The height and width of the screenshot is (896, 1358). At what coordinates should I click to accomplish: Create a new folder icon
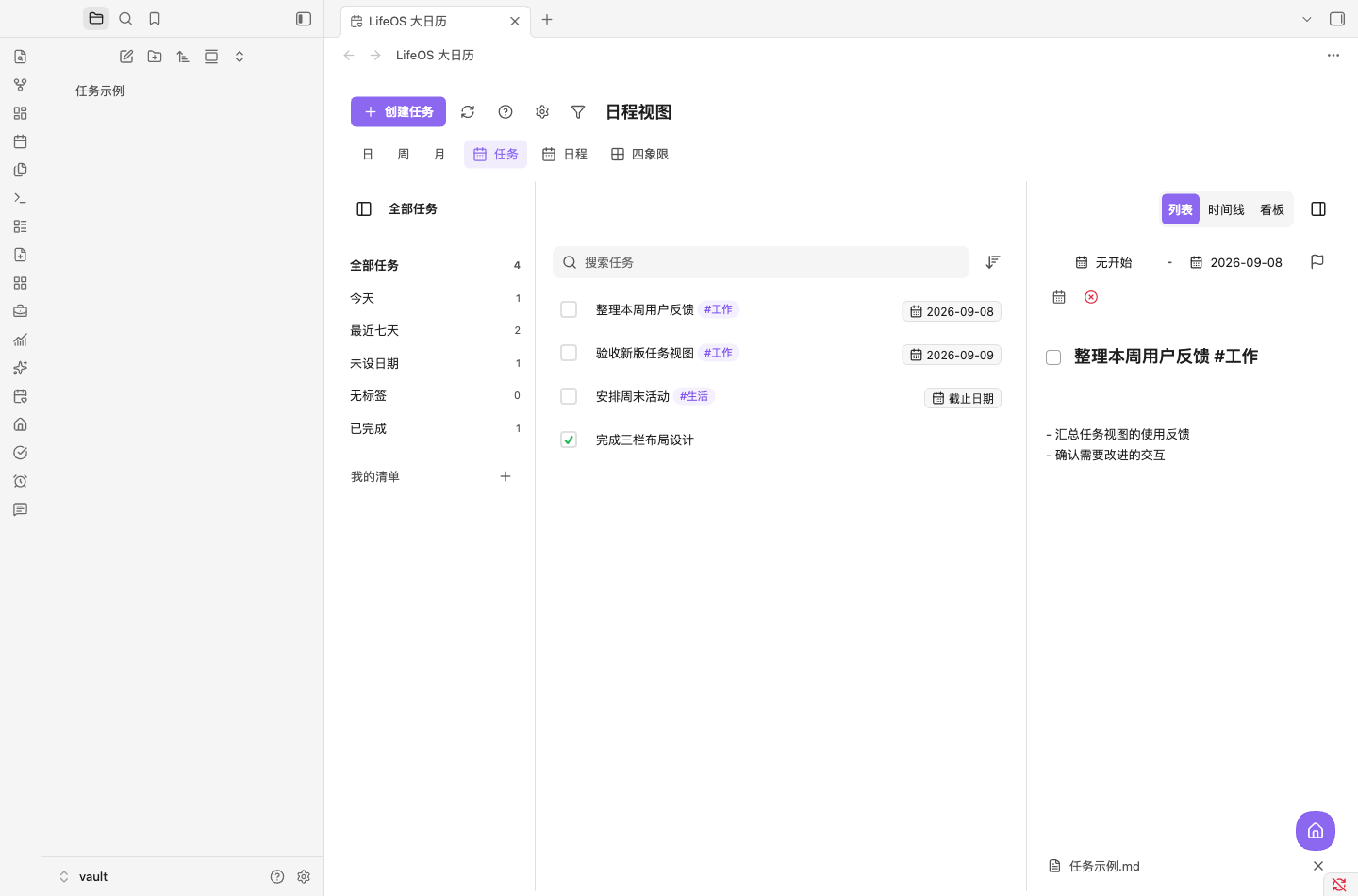[155, 57]
